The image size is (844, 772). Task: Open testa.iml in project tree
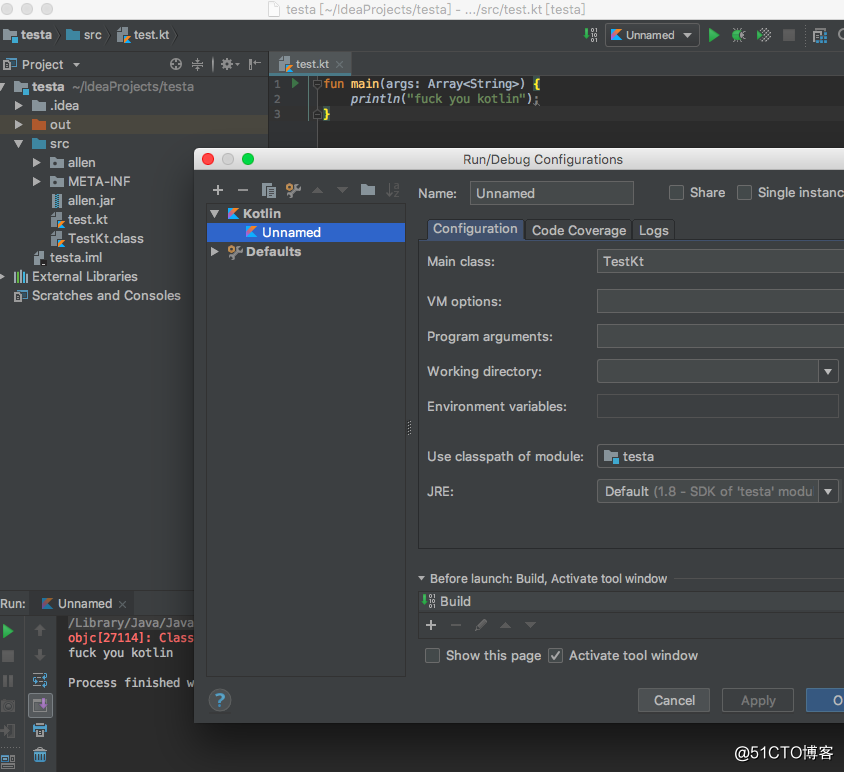(76, 258)
